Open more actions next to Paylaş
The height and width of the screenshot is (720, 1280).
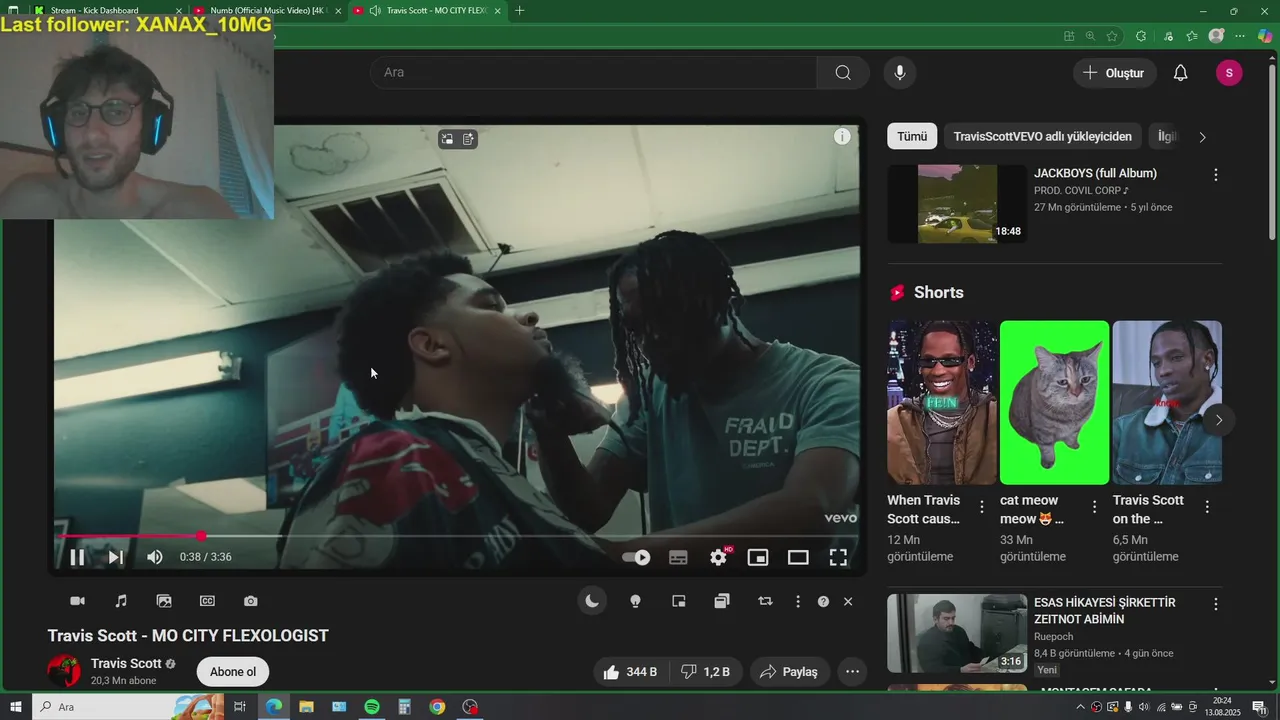(852, 672)
